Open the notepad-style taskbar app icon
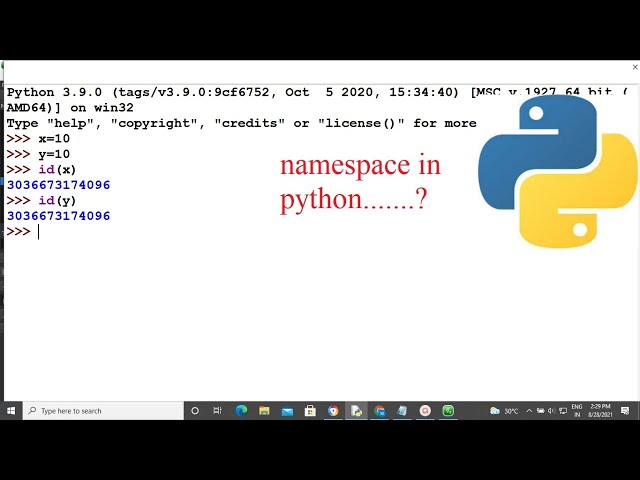The image size is (640, 480). (x=402, y=411)
